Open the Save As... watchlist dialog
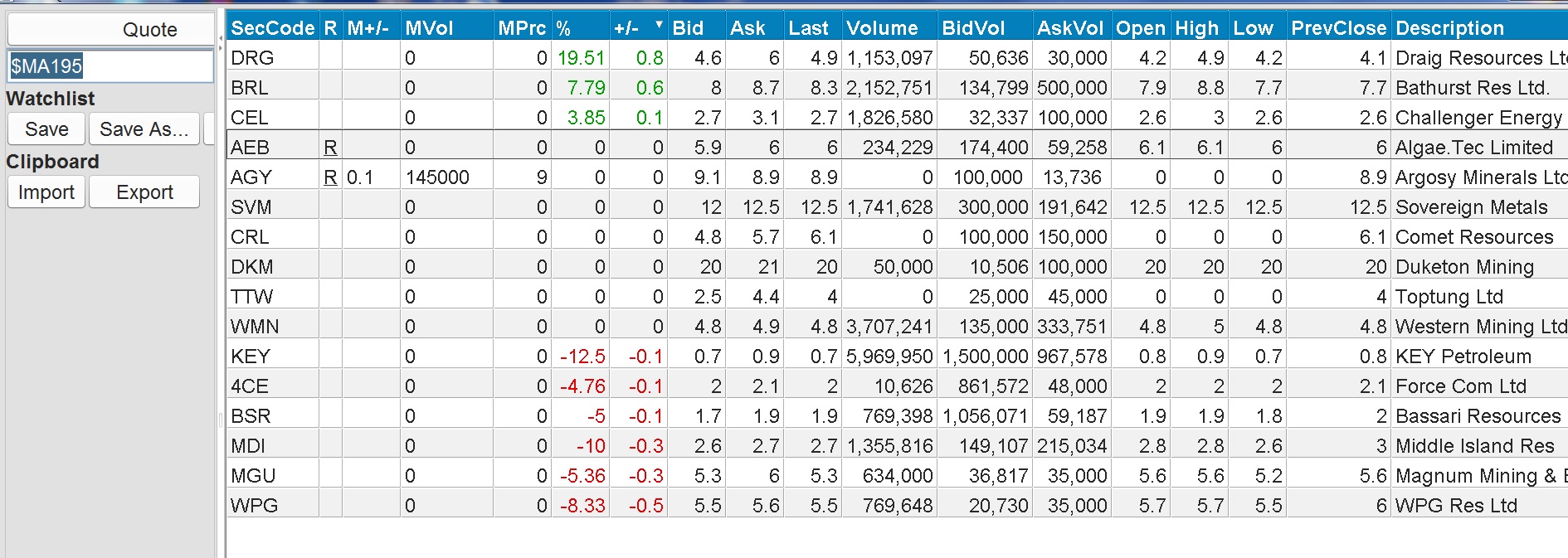 click(x=144, y=129)
